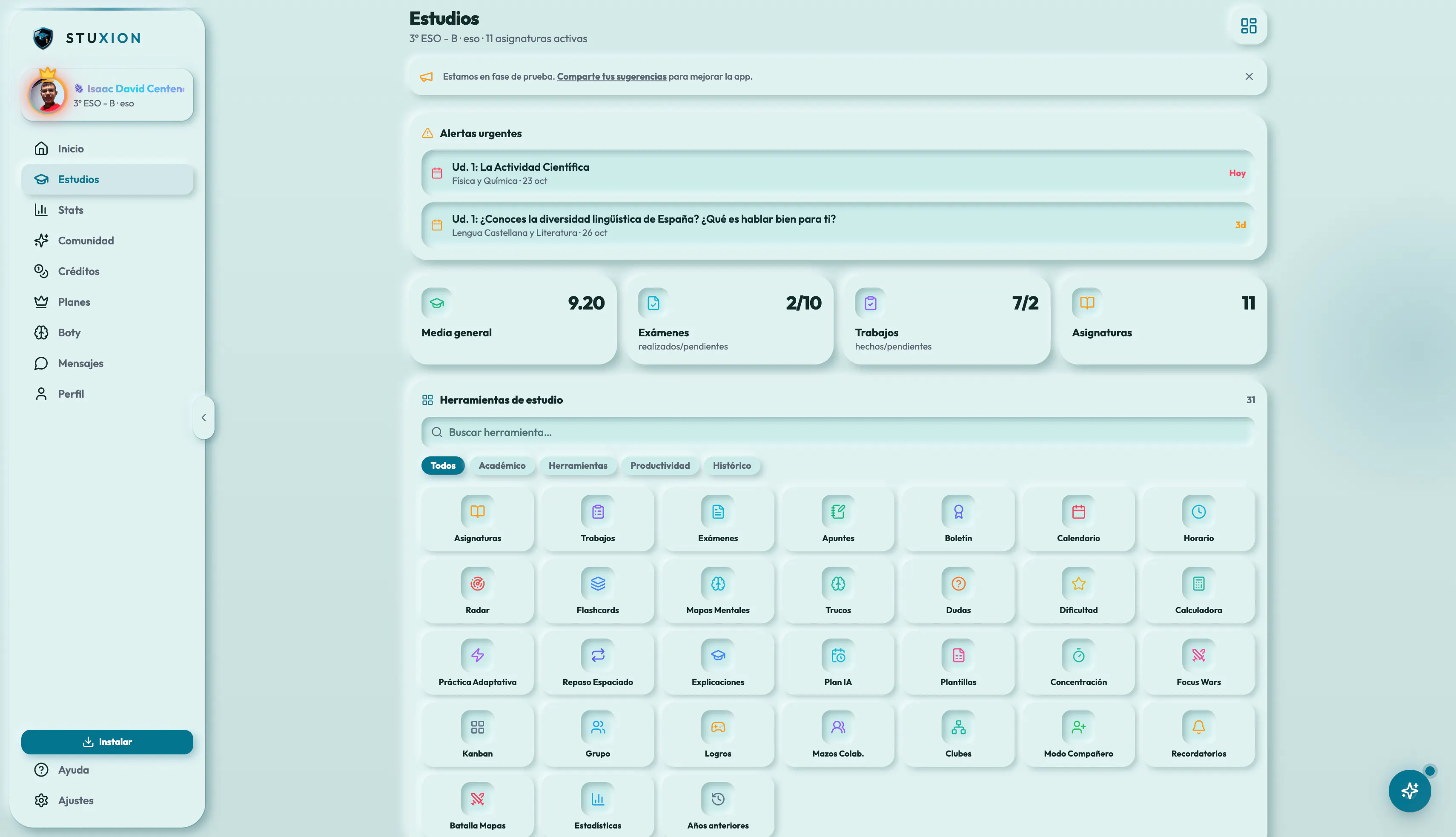Open Mensajes in the sidebar
1456x837 pixels.
coord(107,363)
